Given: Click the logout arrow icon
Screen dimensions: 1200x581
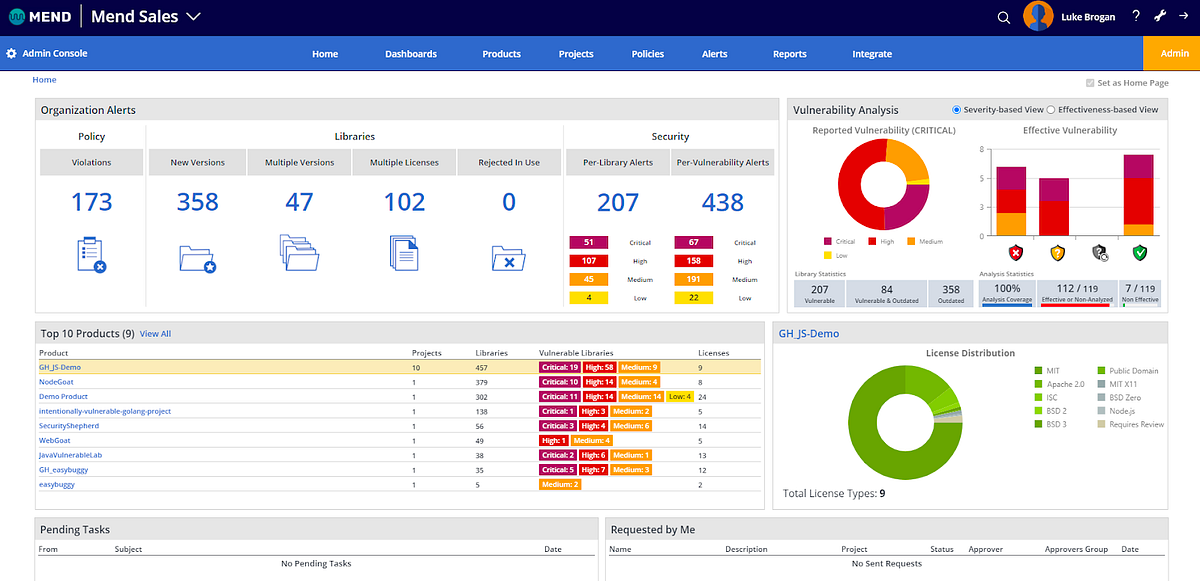Looking at the screenshot, I should point(1184,16).
